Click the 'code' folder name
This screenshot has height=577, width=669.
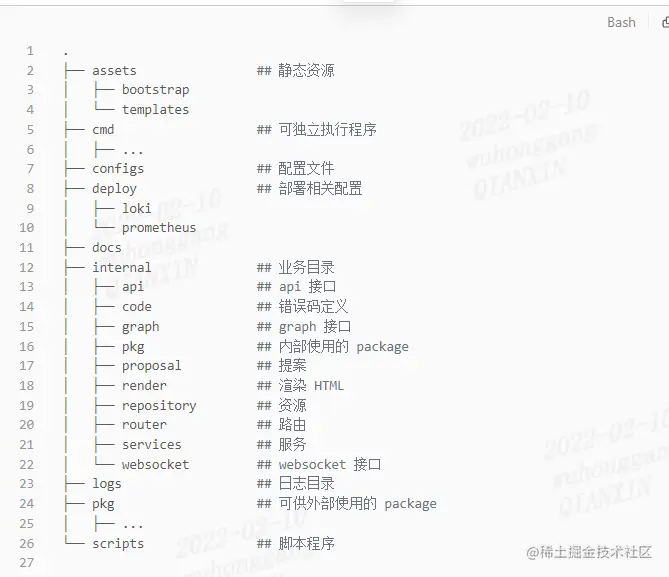tap(137, 307)
